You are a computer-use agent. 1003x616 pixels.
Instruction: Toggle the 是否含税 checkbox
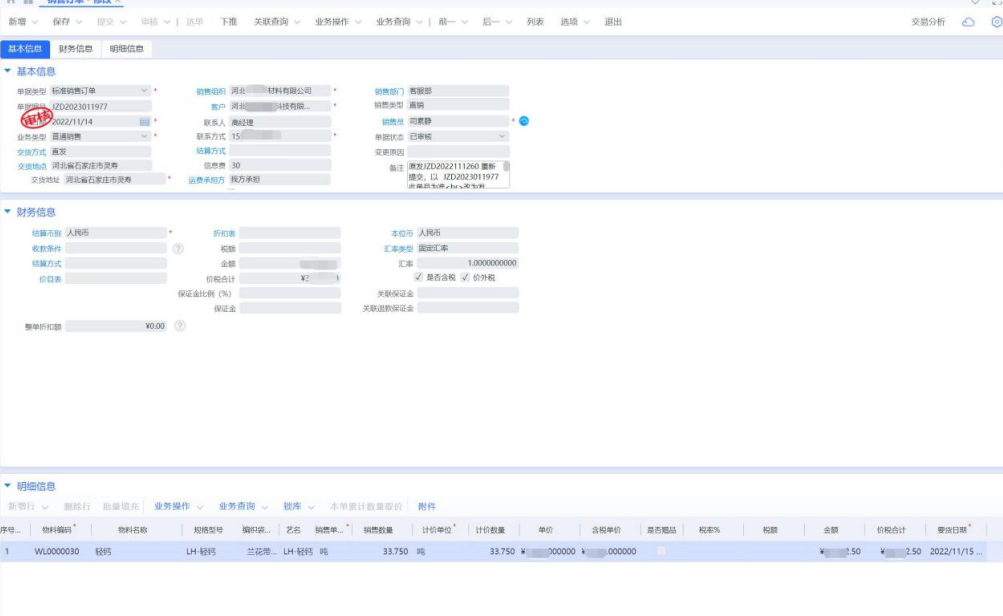coord(418,277)
